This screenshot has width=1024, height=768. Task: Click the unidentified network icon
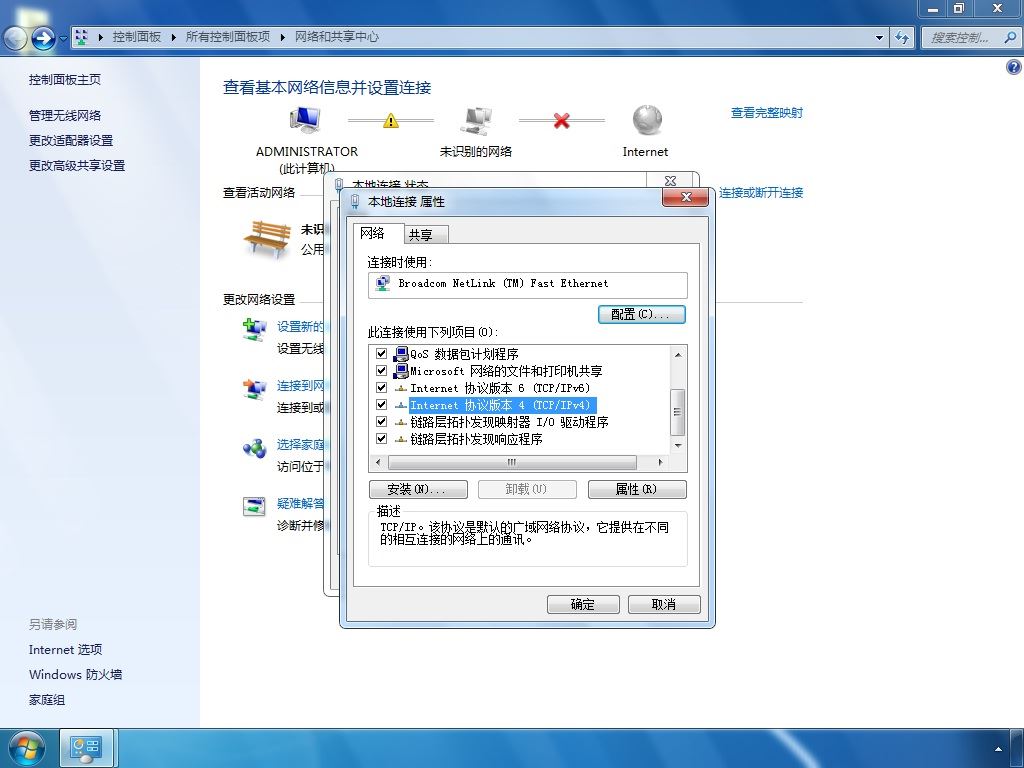(476, 121)
